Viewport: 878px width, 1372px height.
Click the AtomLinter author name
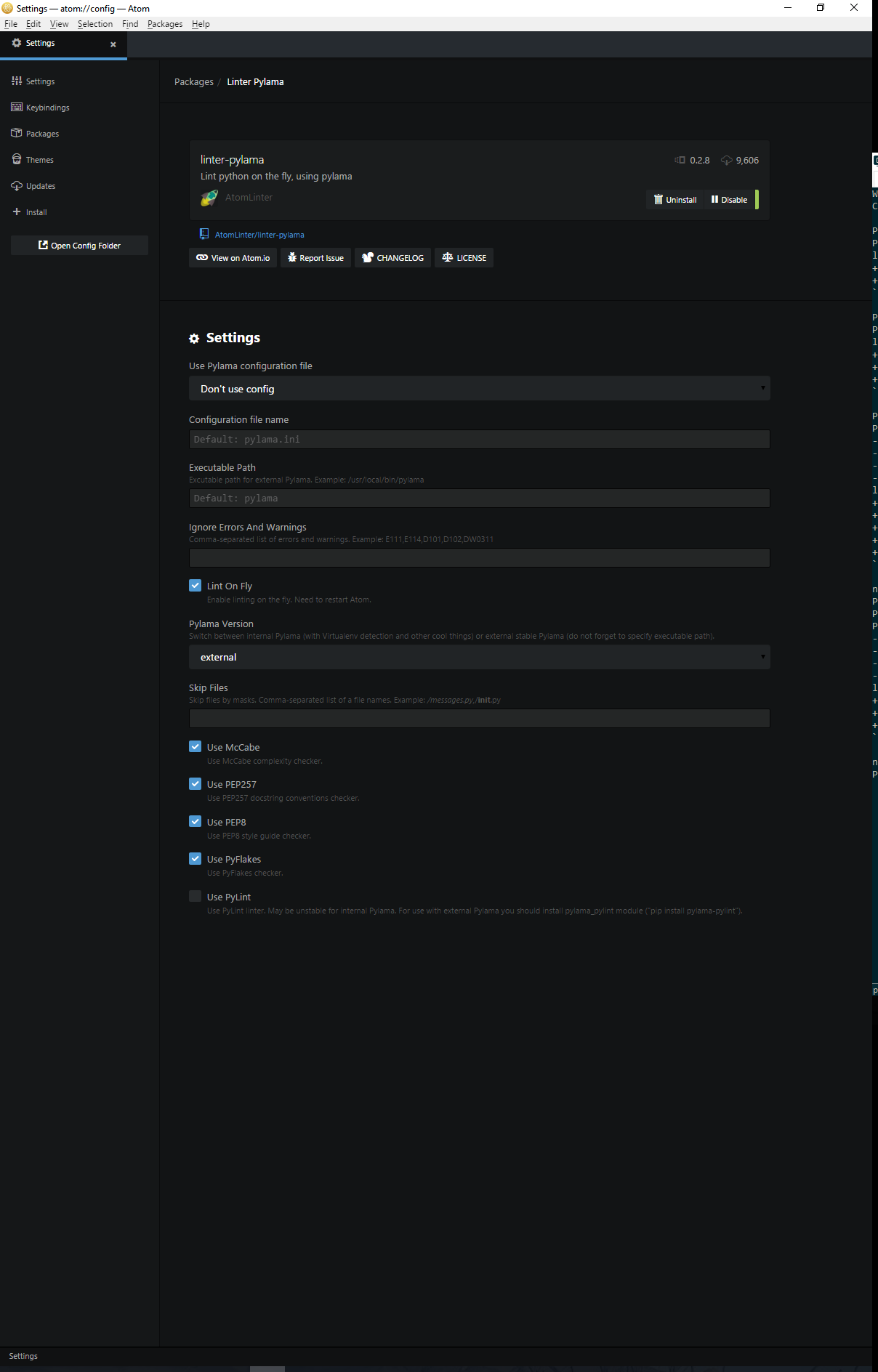[x=249, y=198]
